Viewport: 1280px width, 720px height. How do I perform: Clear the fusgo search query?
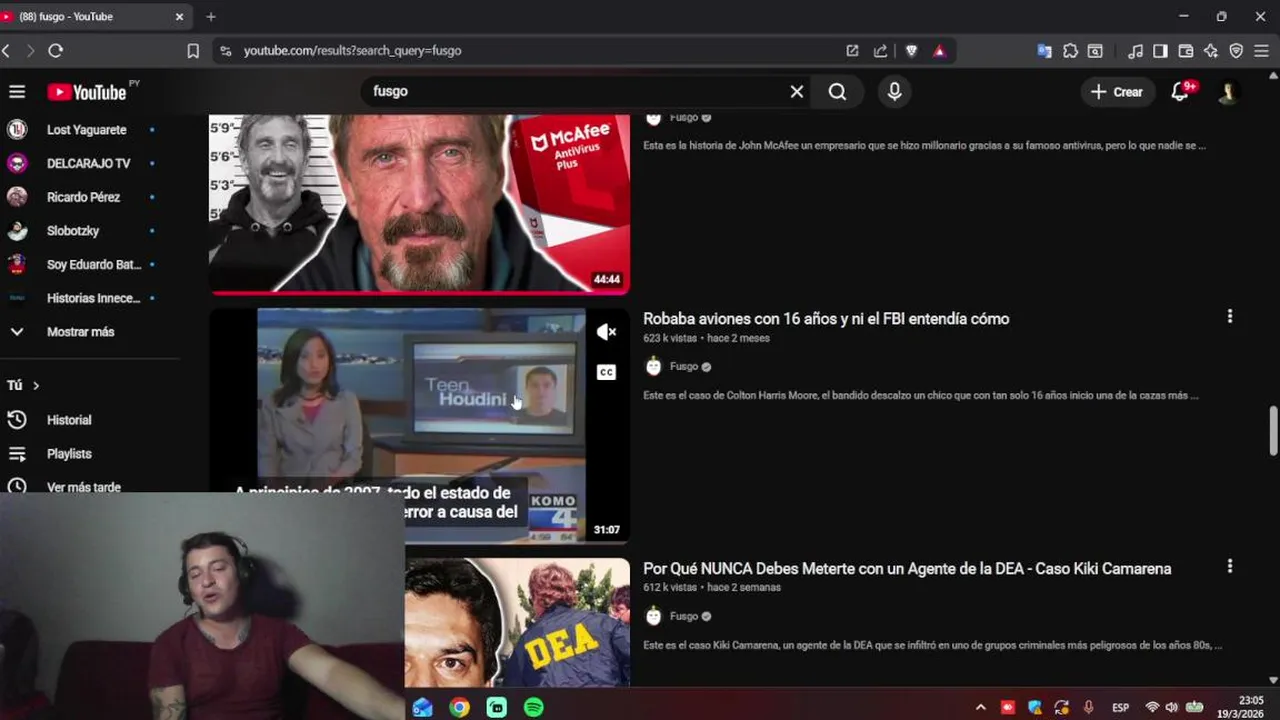(x=797, y=92)
